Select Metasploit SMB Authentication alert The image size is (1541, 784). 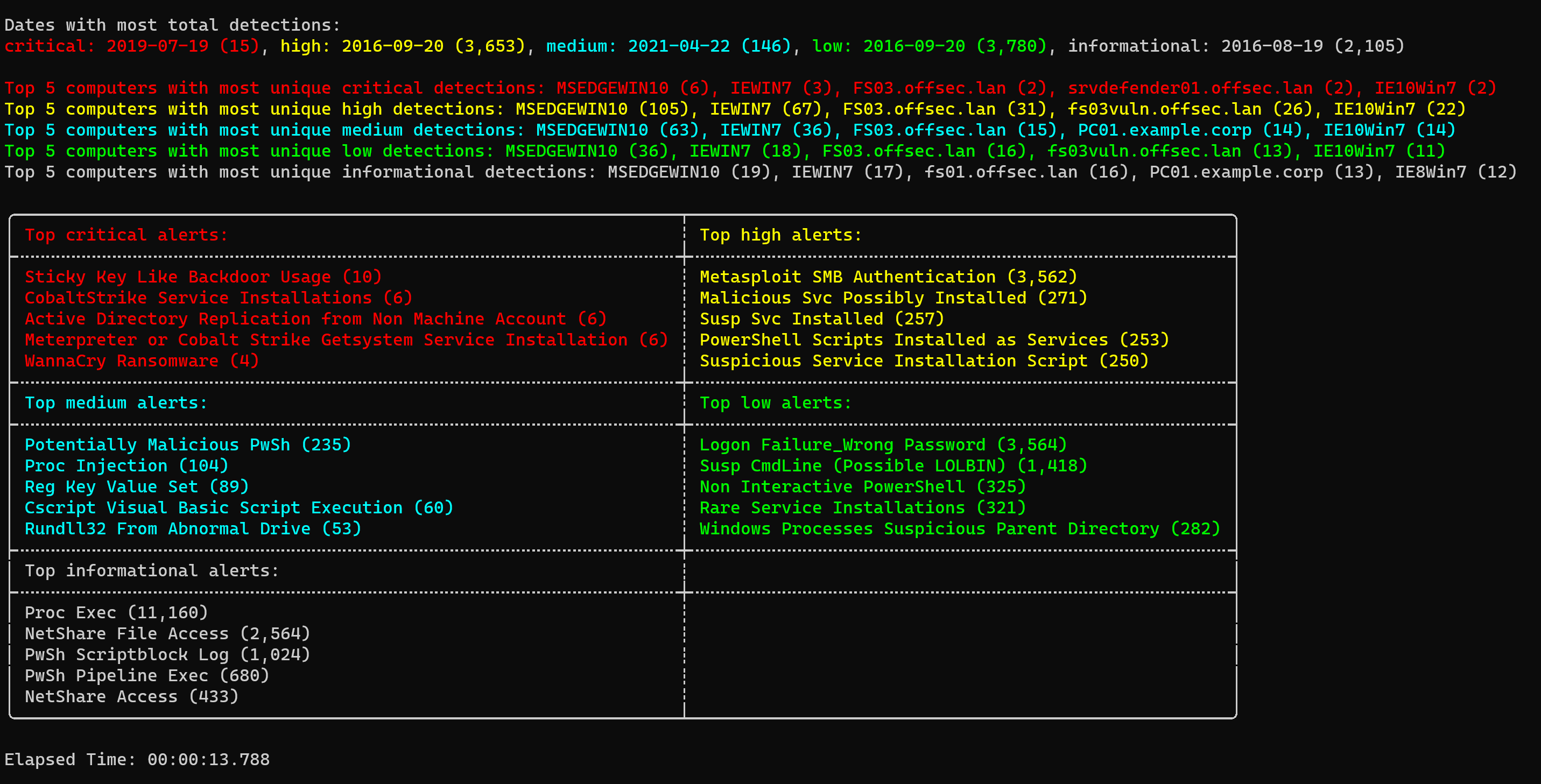point(888,276)
